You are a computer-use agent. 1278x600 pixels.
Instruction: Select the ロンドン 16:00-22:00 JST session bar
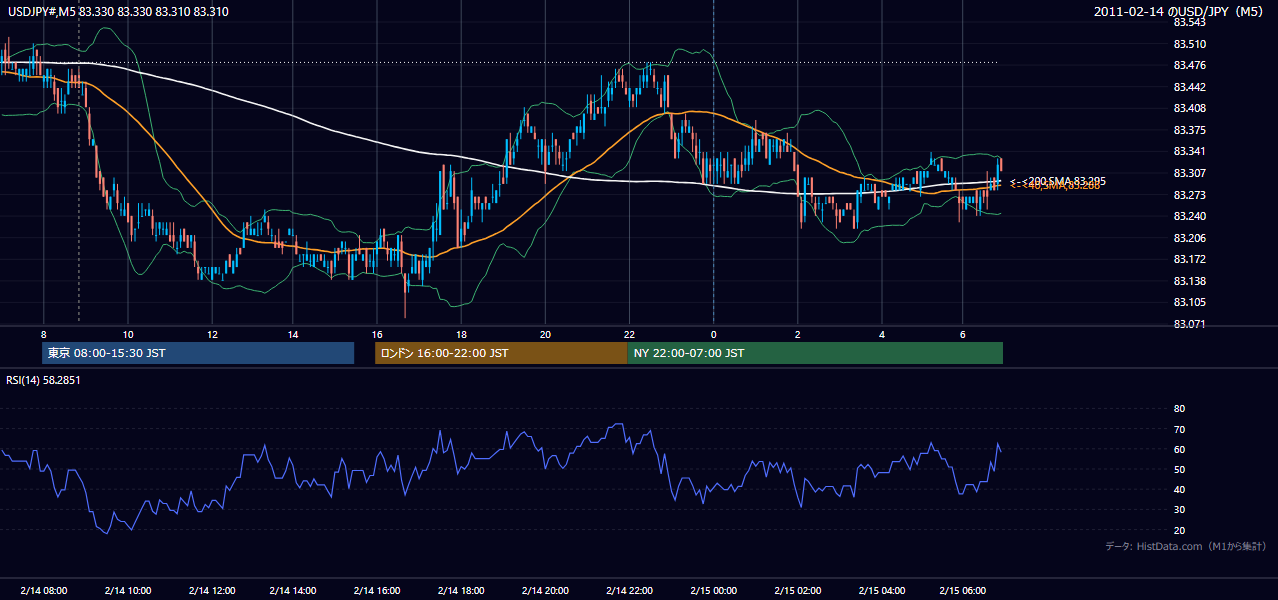click(x=501, y=353)
